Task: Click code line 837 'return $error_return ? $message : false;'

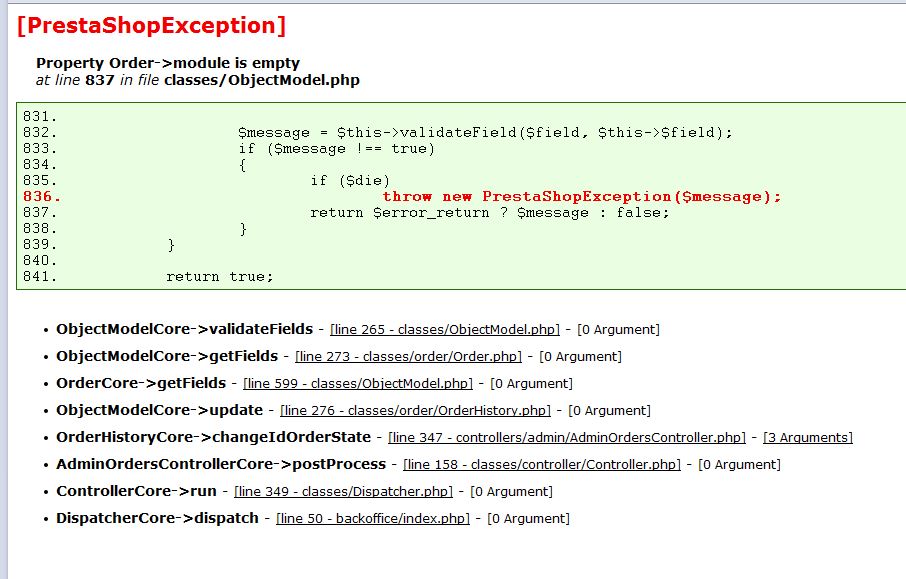Action: tap(489, 213)
